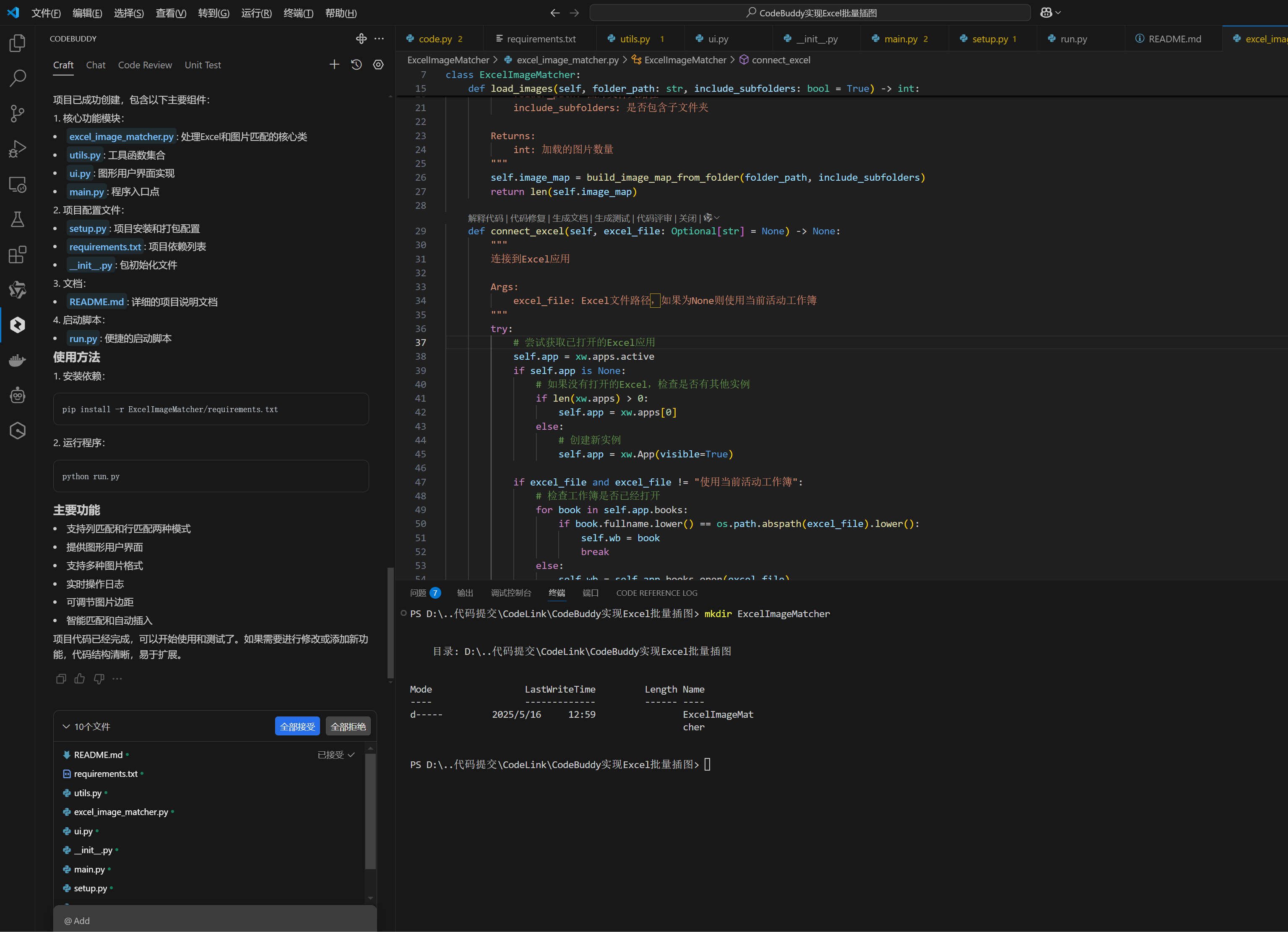Open the excel_image_matcher.py link in chat
Image resolution: width=1288 pixels, height=932 pixels.
[122, 137]
